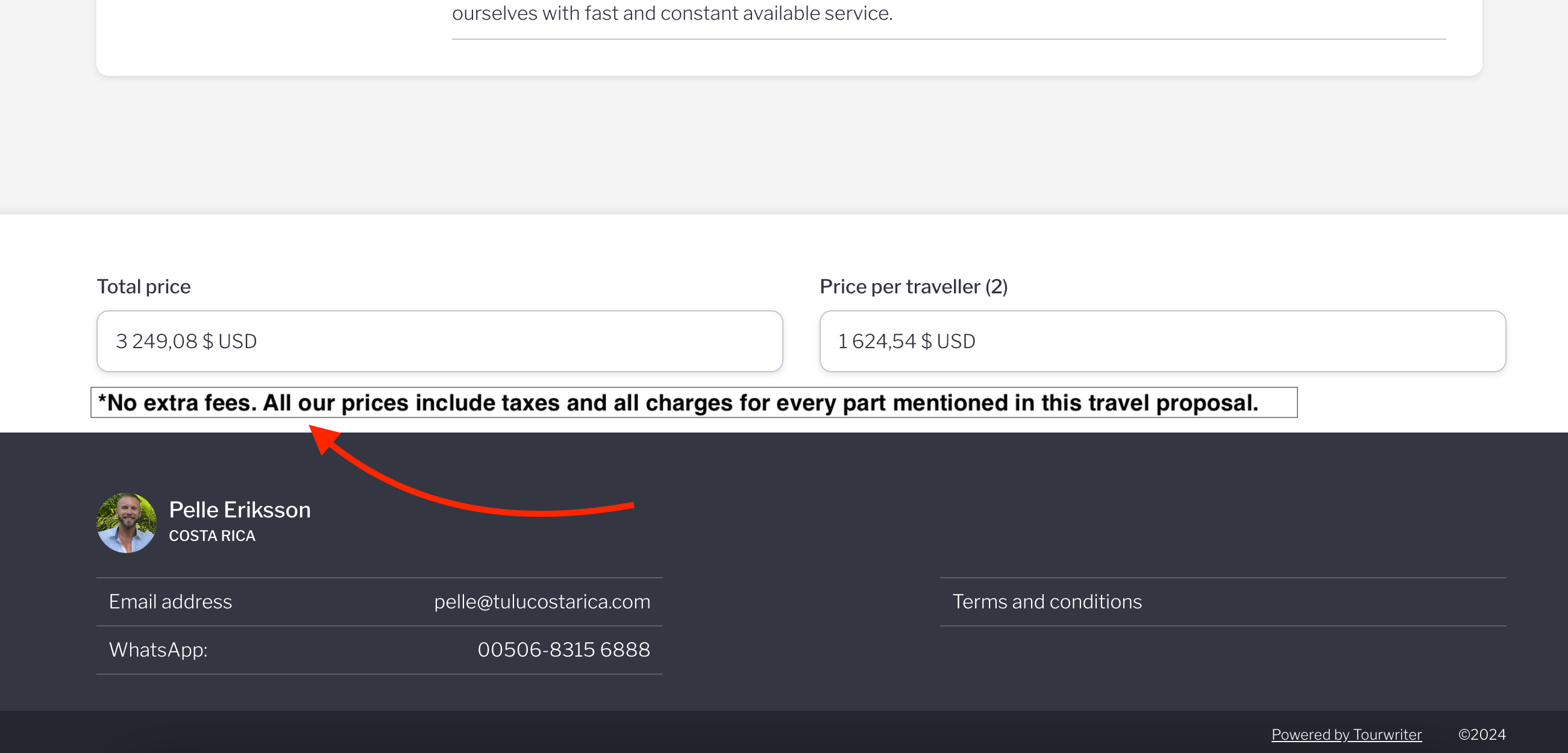
Task: Open the Terms and conditions section
Action: pyautogui.click(x=1046, y=602)
